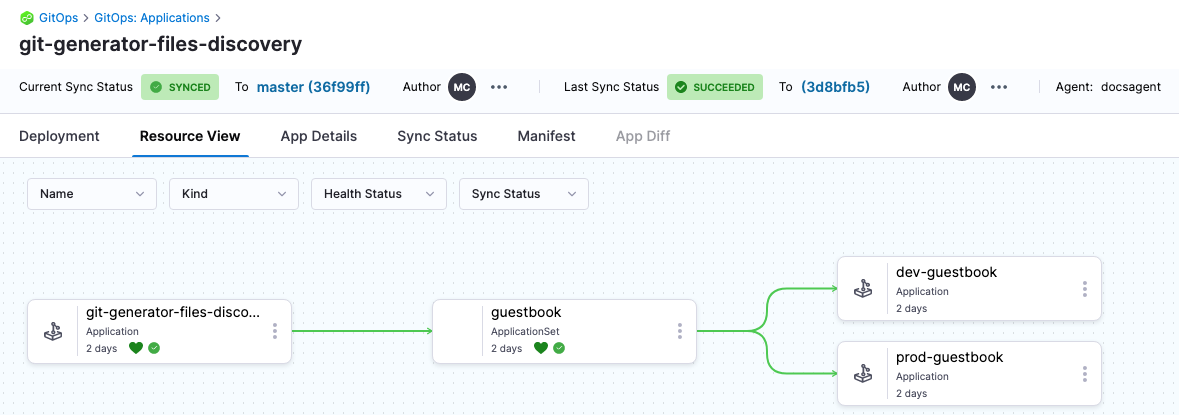Screen dimensions: 1179x415
Task: Follow the master (36f99ff) revision link
Action: tap(313, 87)
